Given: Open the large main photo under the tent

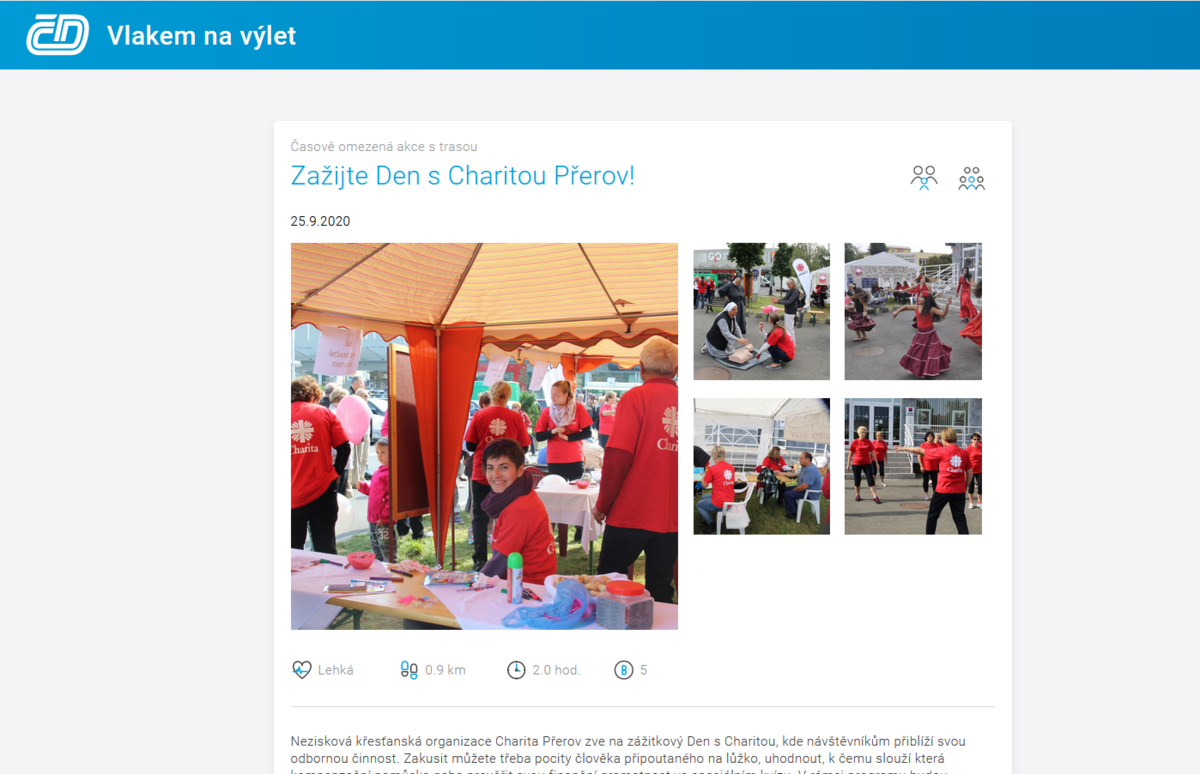Looking at the screenshot, I should 484,436.
